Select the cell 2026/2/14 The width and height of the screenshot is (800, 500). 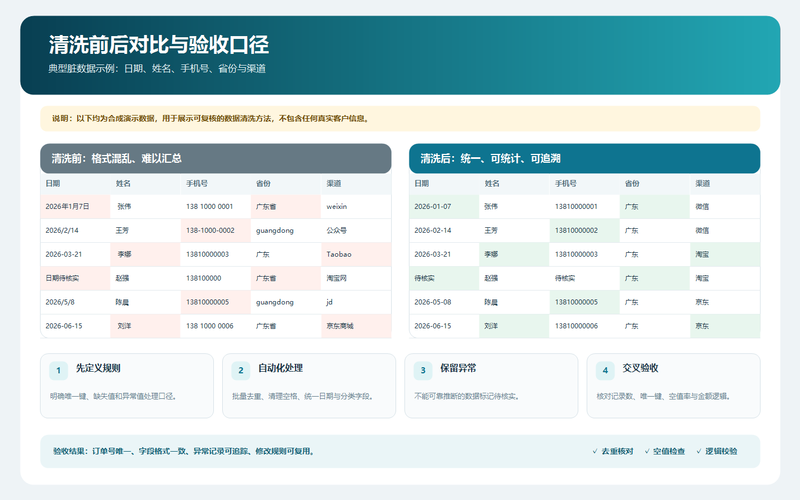76,231
